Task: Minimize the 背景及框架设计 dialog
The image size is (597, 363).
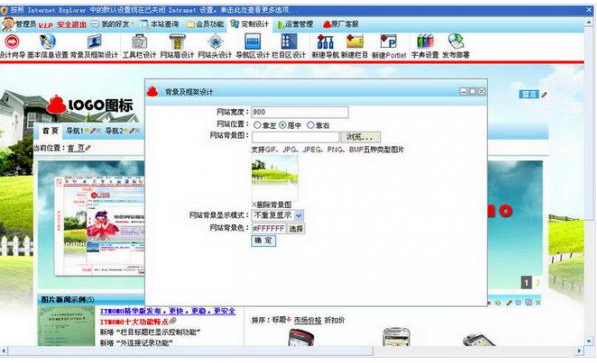Action: pyautogui.click(x=463, y=91)
